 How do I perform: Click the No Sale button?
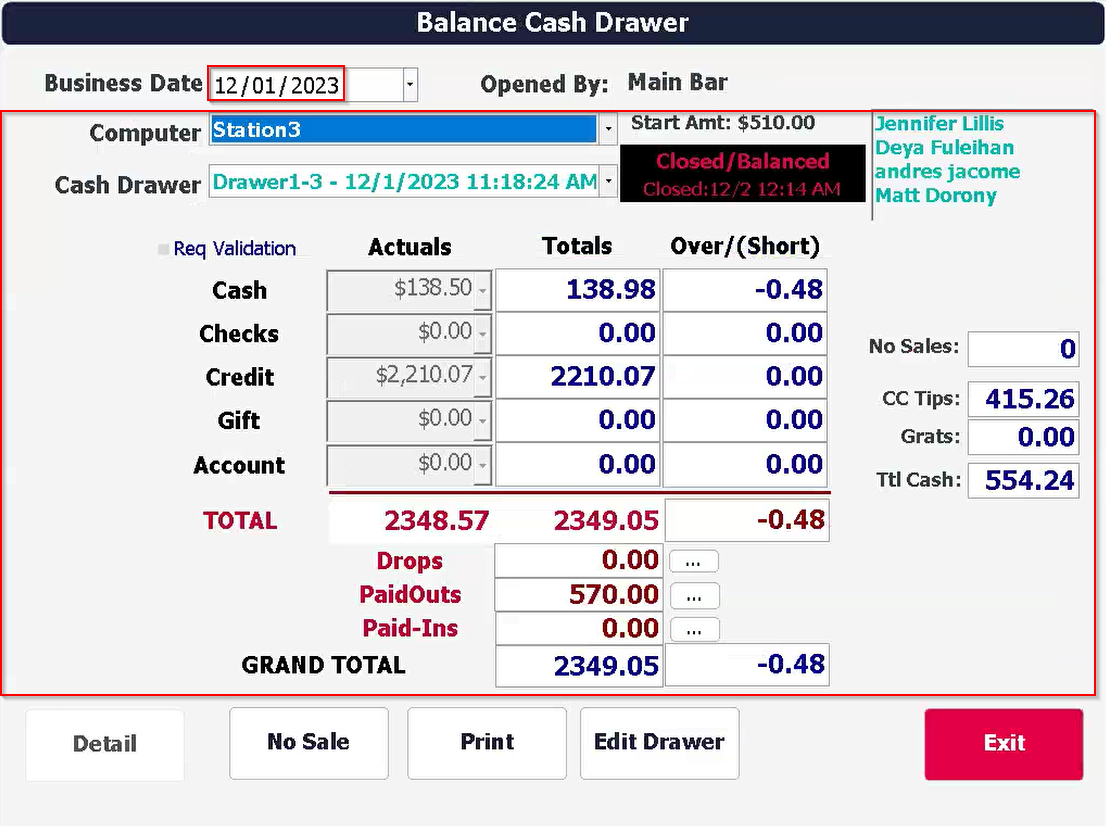coord(308,743)
